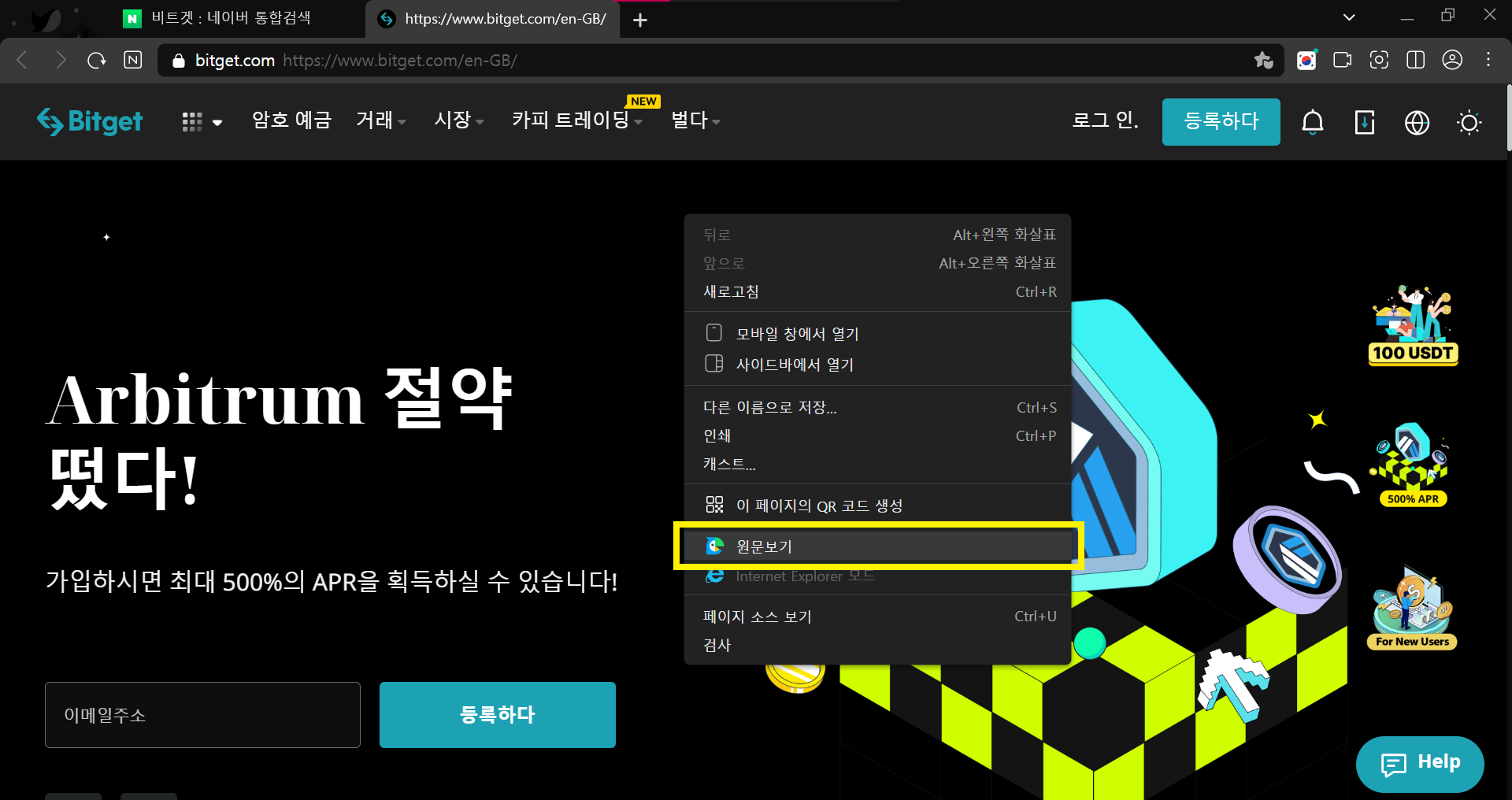Expand the 거래 dropdown
Screen dimensions: 1512x800
point(381,120)
